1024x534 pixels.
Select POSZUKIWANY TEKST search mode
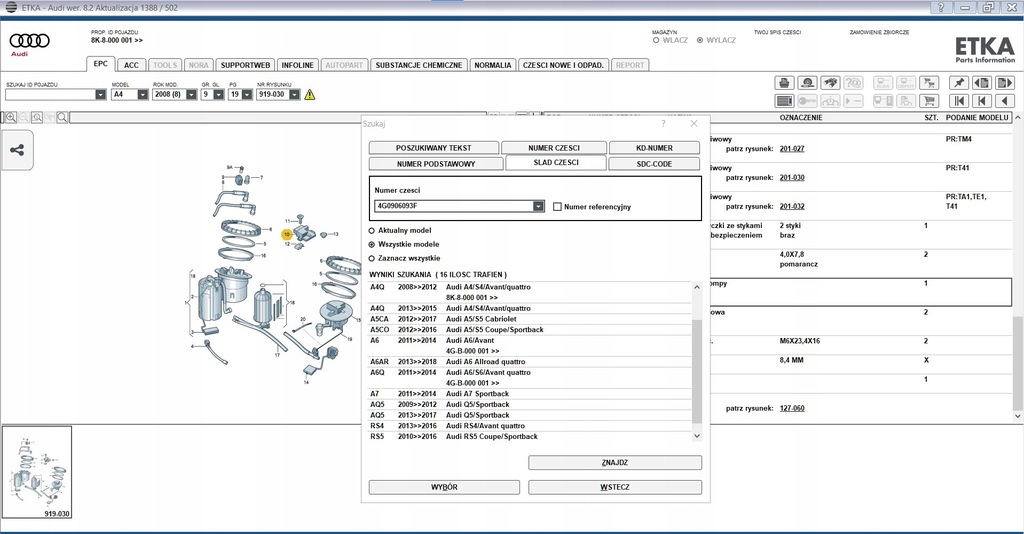[434, 148]
